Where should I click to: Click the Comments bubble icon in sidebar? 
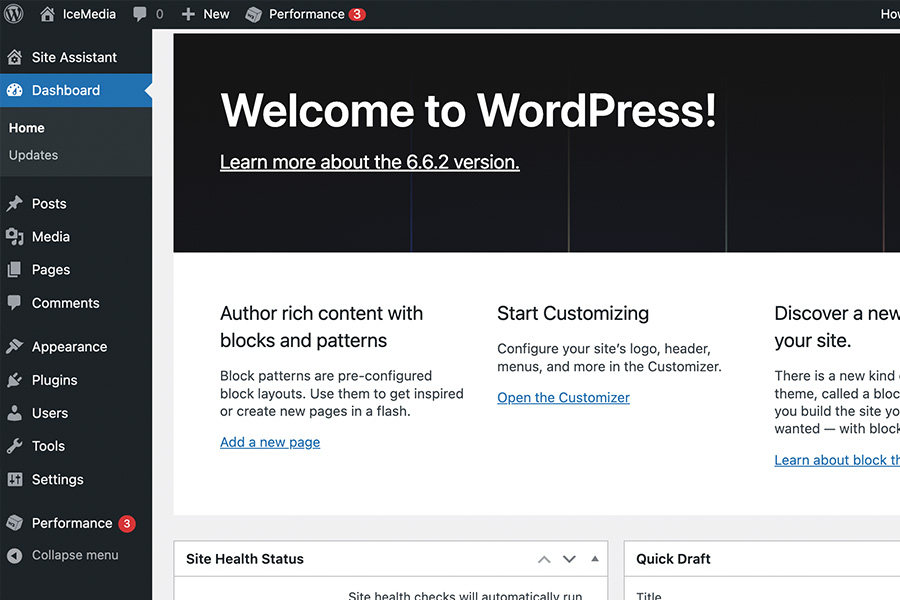pyautogui.click(x=14, y=303)
